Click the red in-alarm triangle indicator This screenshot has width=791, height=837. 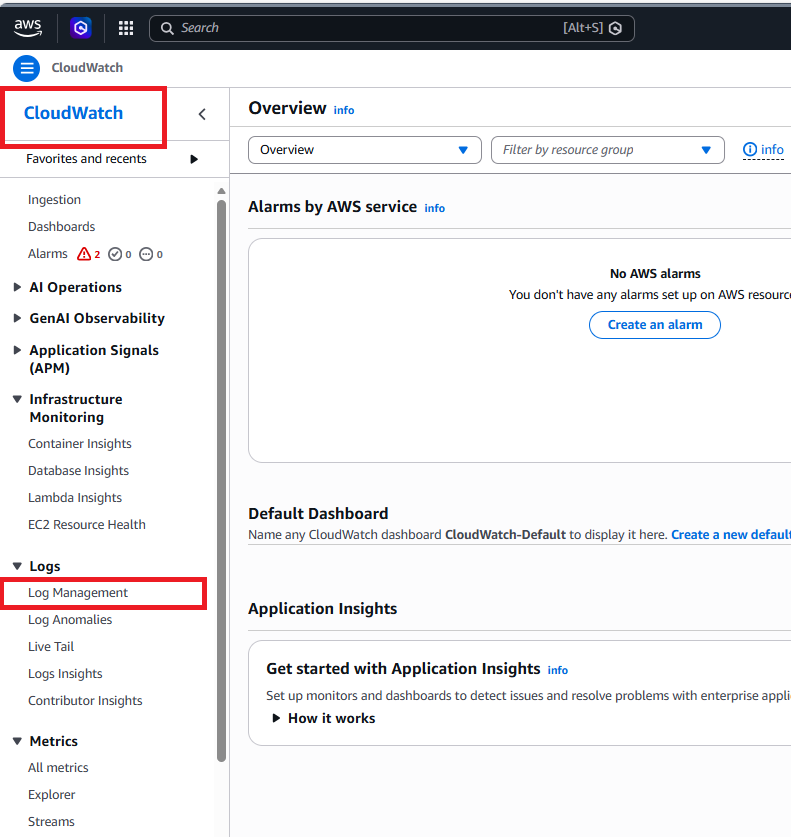pos(84,254)
